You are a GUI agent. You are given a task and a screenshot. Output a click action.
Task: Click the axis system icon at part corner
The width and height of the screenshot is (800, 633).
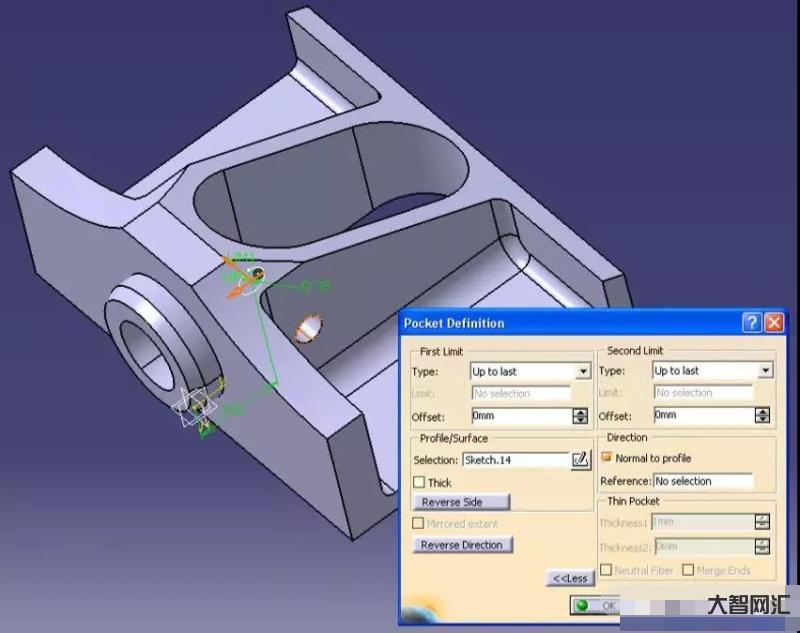point(194,407)
